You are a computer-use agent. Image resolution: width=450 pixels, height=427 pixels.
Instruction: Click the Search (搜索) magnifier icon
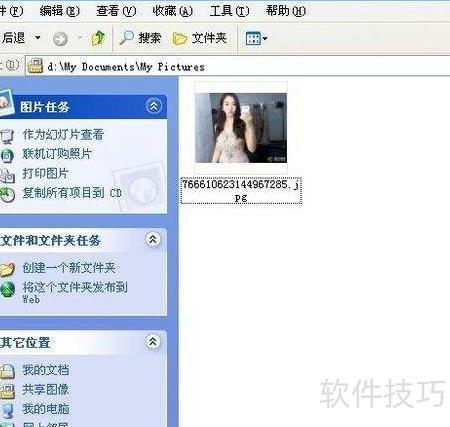[x=127, y=38]
